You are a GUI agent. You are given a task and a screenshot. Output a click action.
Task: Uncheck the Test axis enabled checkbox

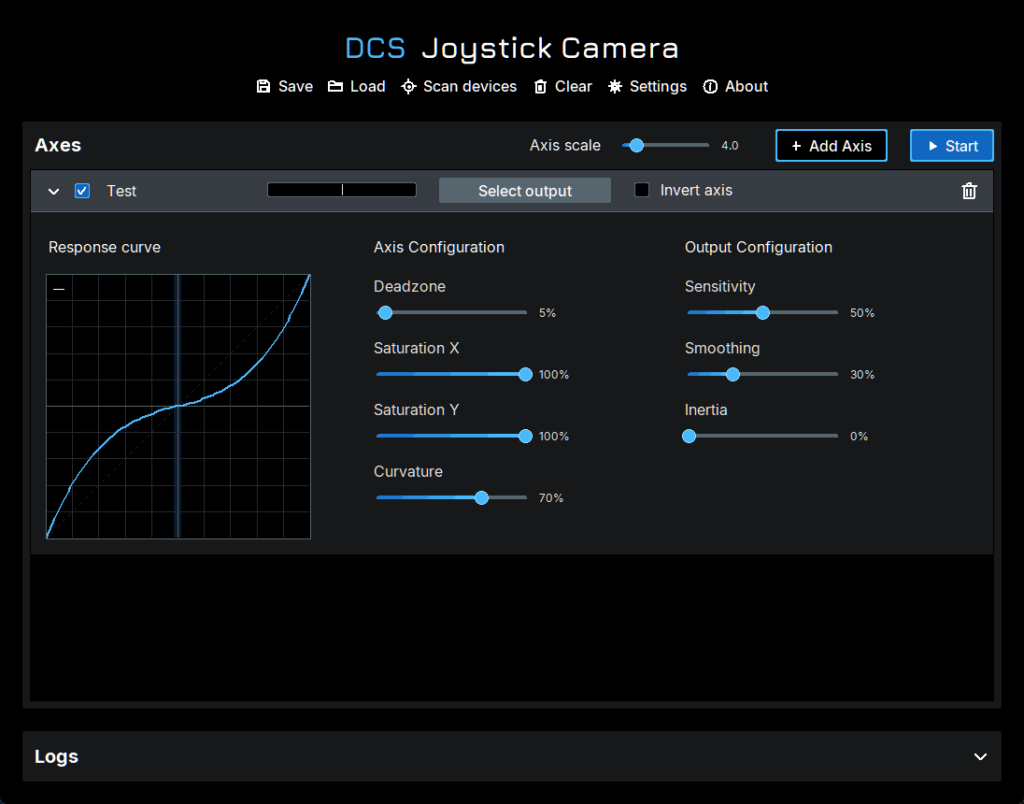point(82,191)
